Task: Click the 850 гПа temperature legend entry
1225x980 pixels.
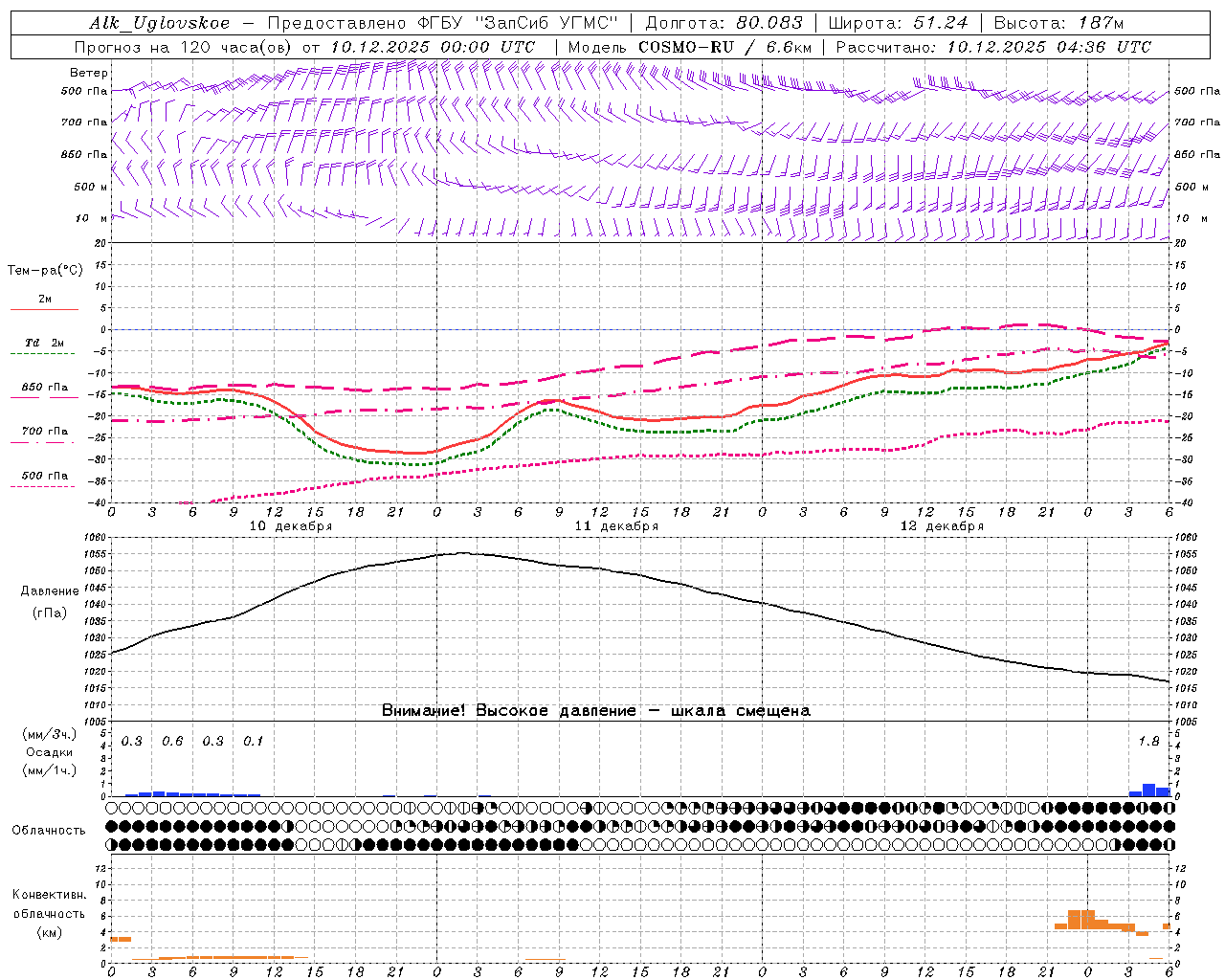Action: click(x=45, y=388)
